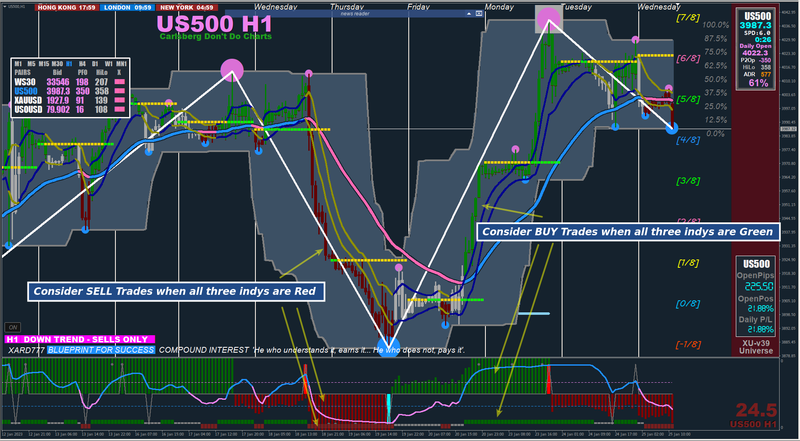Click the Monday day label

[x=499, y=7]
